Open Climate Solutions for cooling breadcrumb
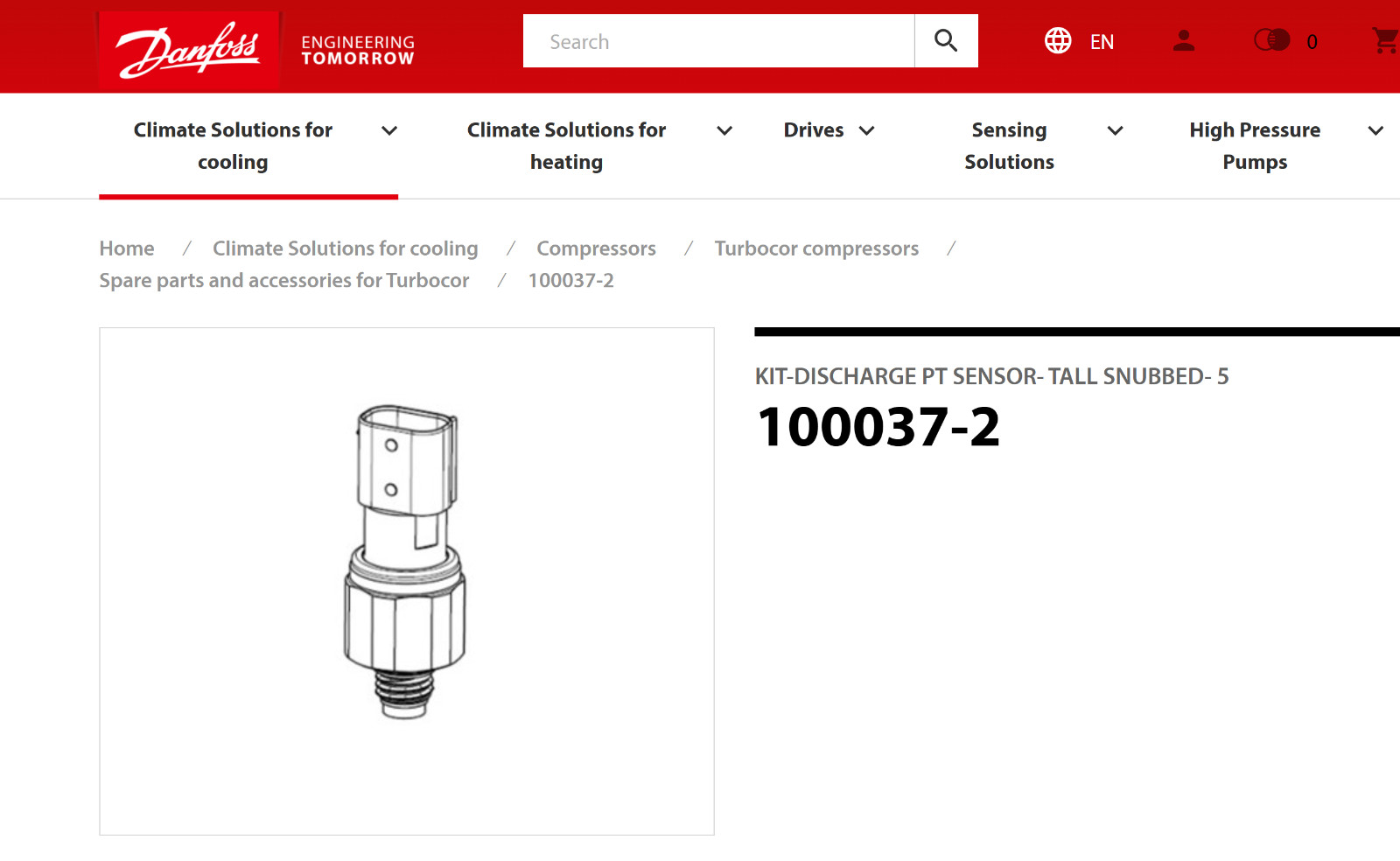This screenshot has height=861, width=1400. (x=346, y=248)
